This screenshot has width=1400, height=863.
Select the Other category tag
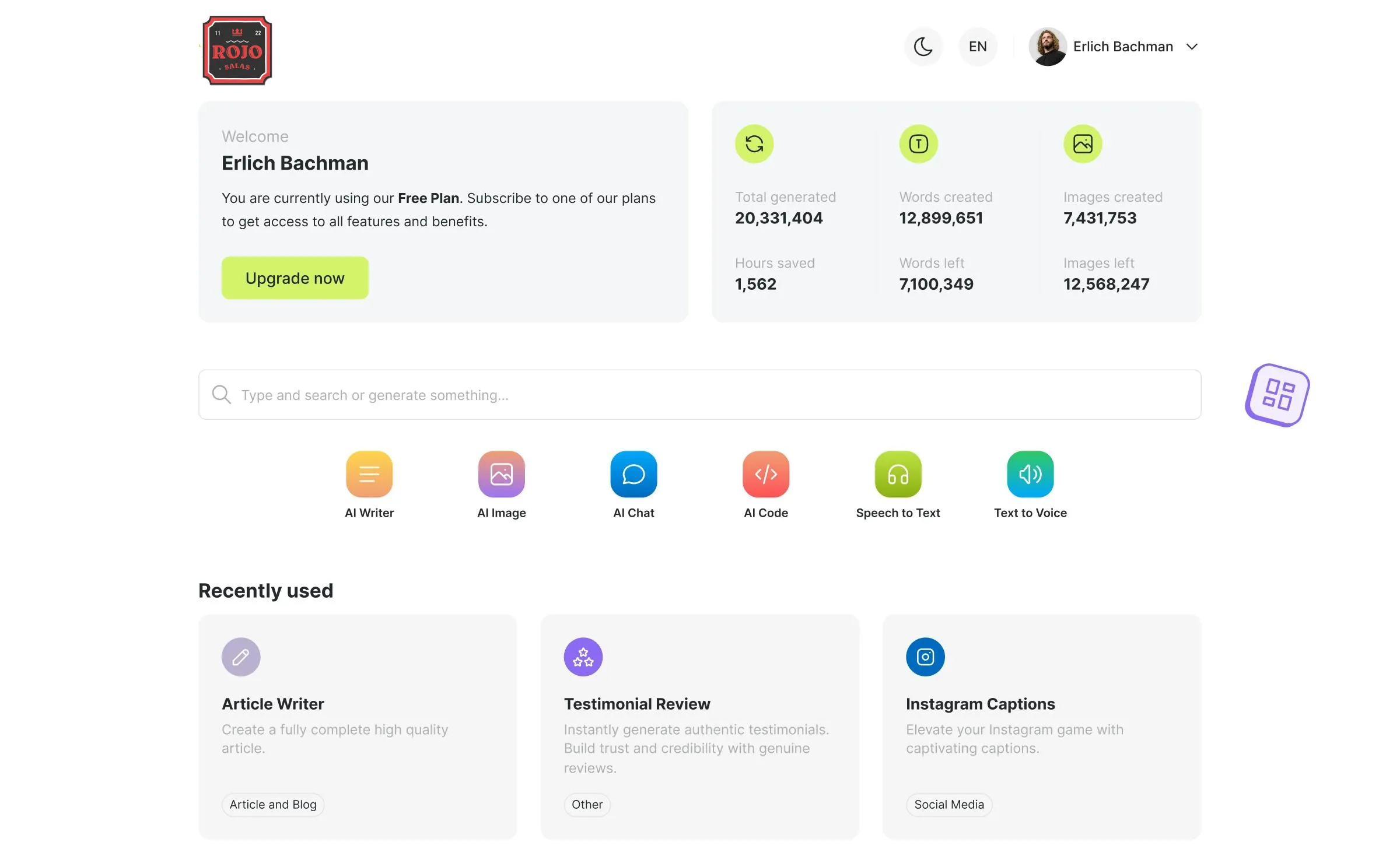coord(587,805)
